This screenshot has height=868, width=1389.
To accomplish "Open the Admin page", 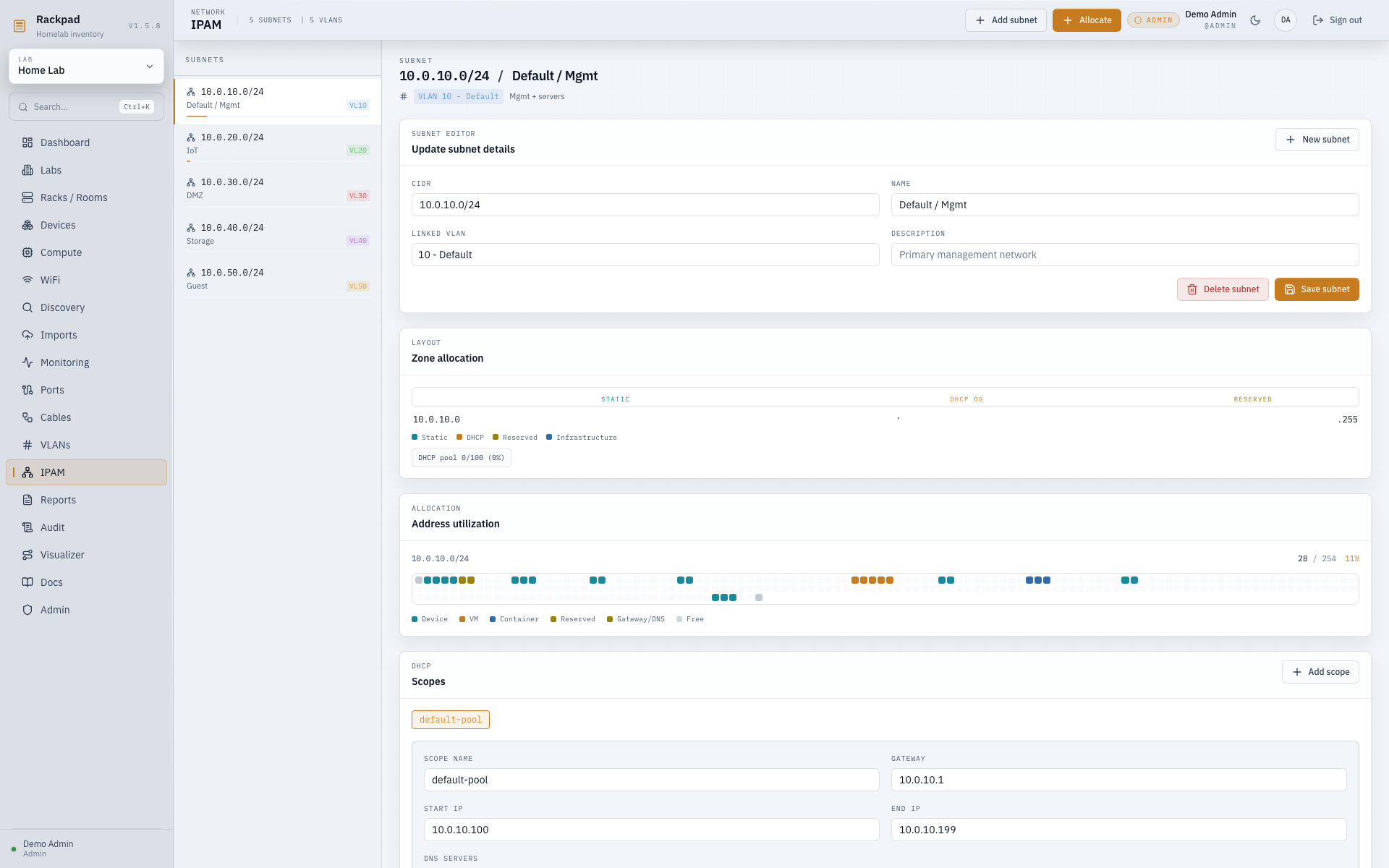I will (86, 610).
